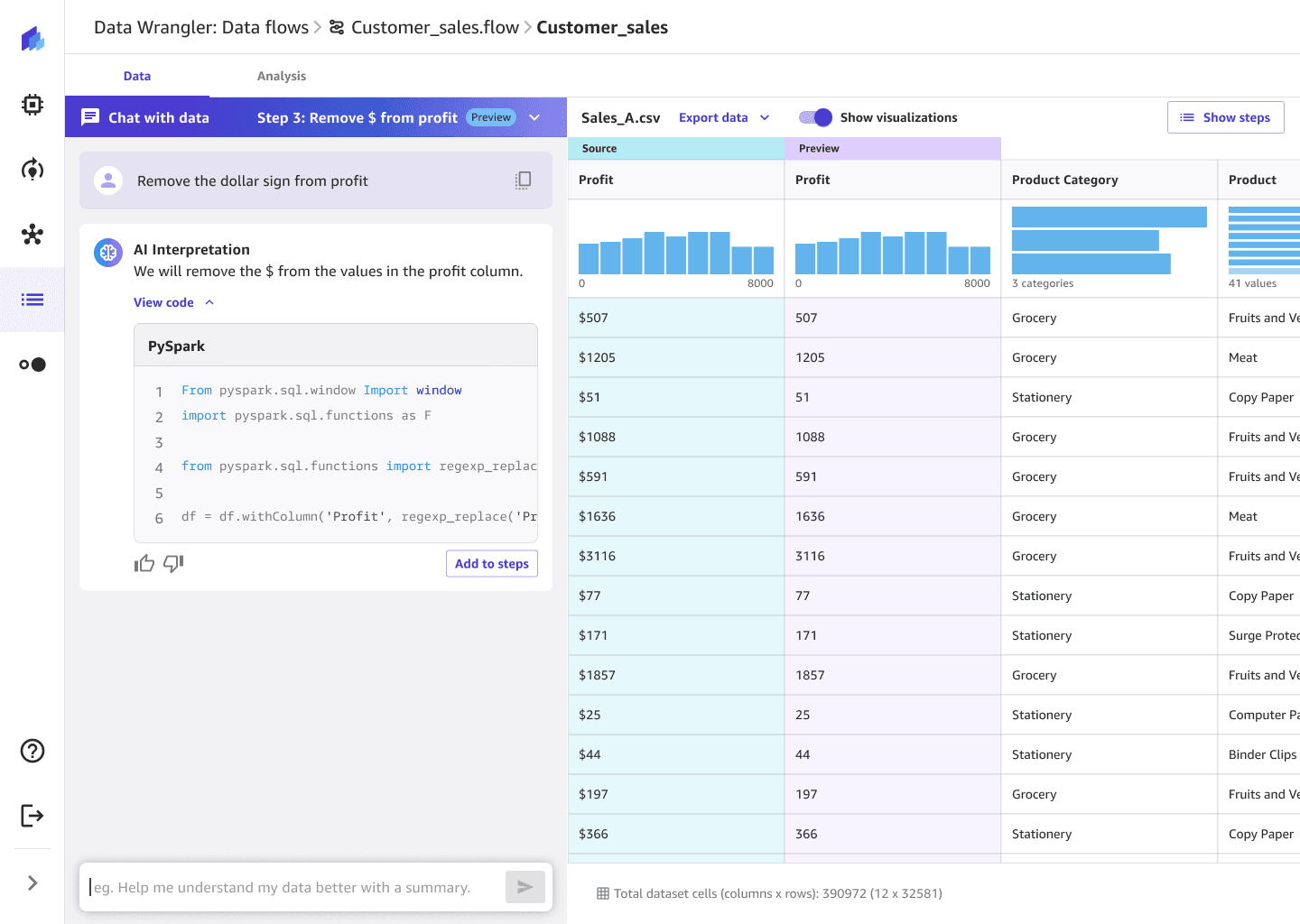Image resolution: width=1300 pixels, height=924 pixels.
Task: Copy the prompt with the copy icon
Action: [523, 180]
